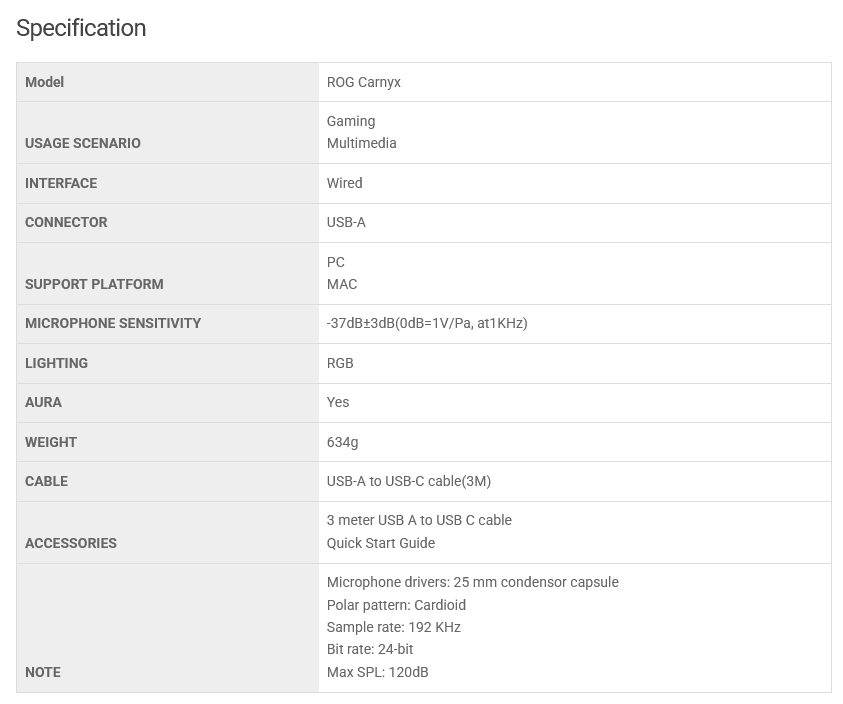Select the Multimedia usage value
Screen dimensions: 843x704
point(361,143)
